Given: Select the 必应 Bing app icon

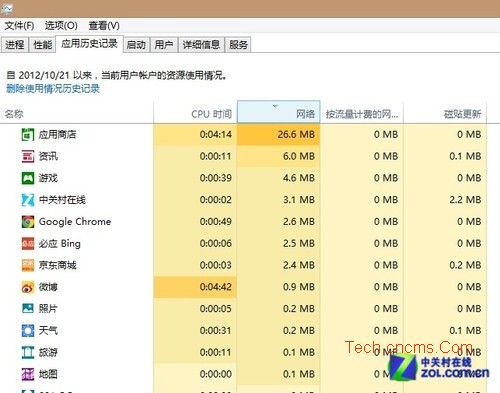Looking at the screenshot, I should pos(28,244).
